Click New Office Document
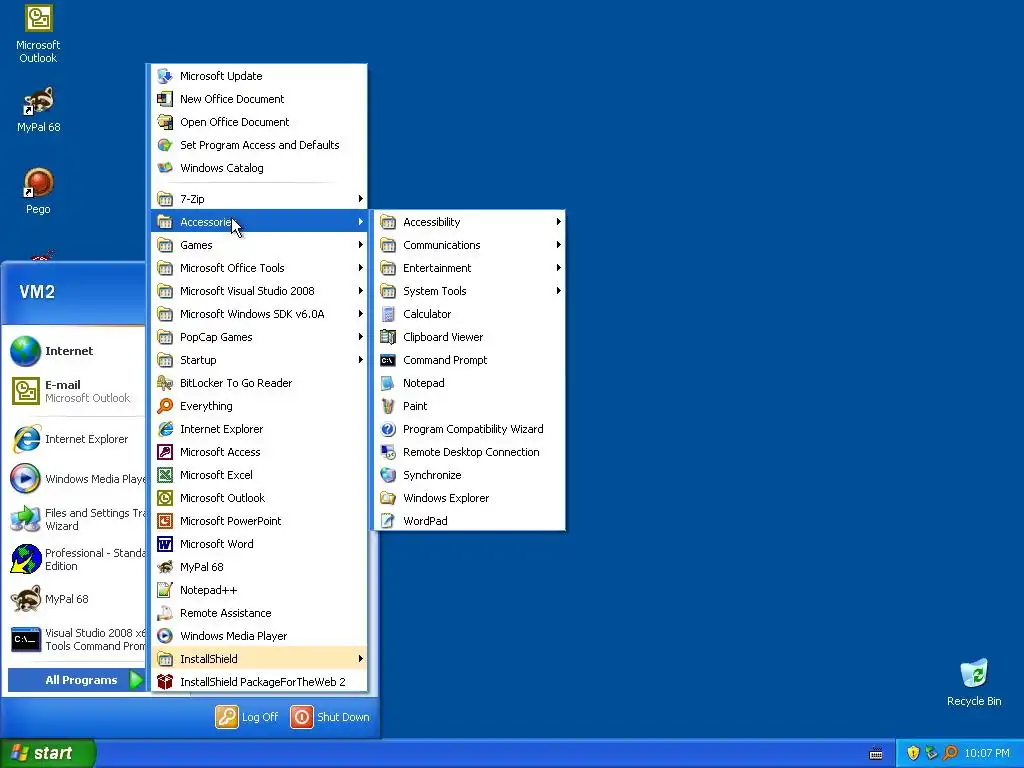Viewport: 1024px width, 768px height. 259,99
